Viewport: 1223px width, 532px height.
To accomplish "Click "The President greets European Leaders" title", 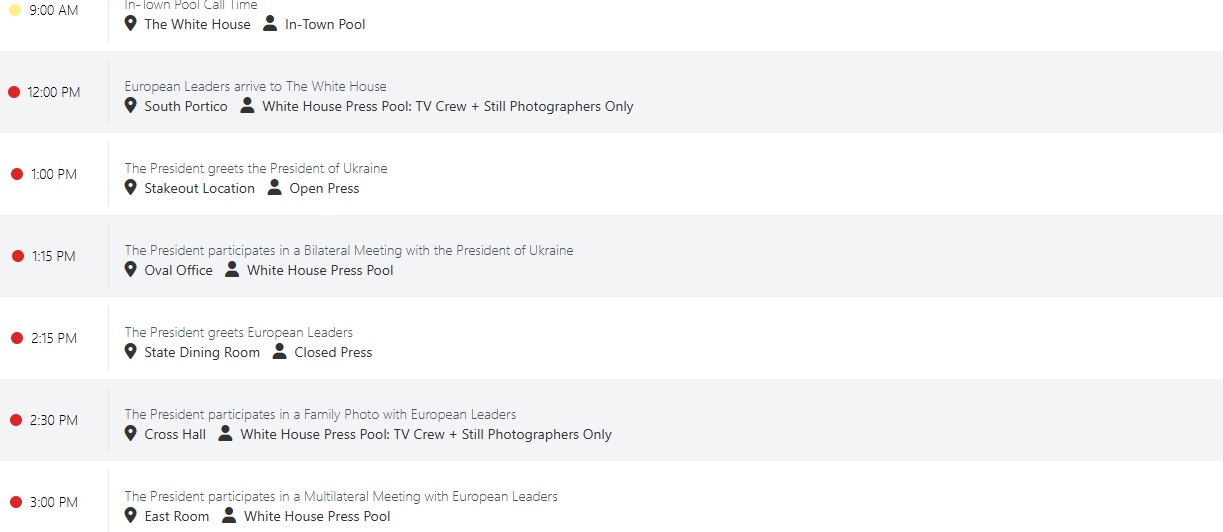I will (238, 332).
